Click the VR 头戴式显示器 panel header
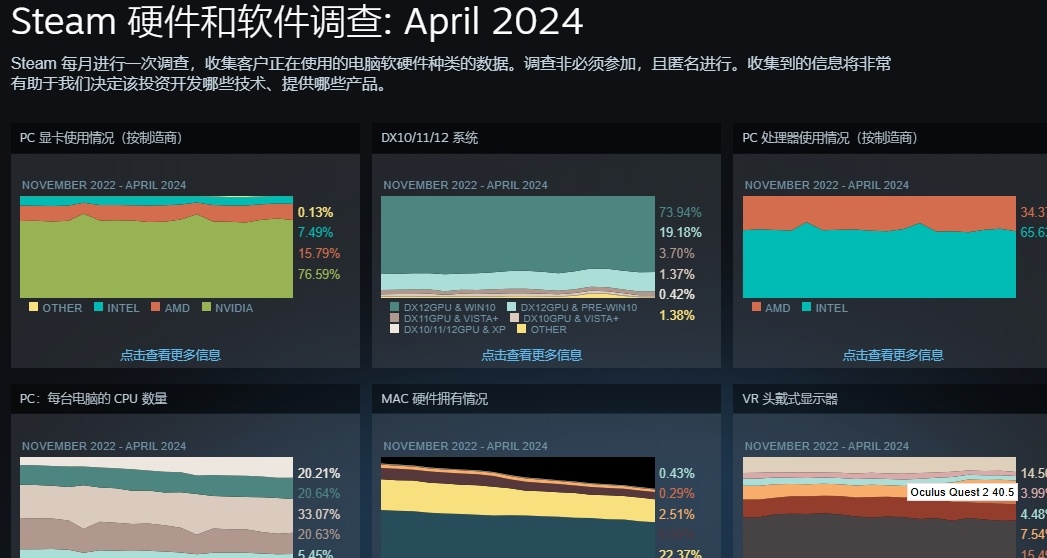 tap(890, 399)
